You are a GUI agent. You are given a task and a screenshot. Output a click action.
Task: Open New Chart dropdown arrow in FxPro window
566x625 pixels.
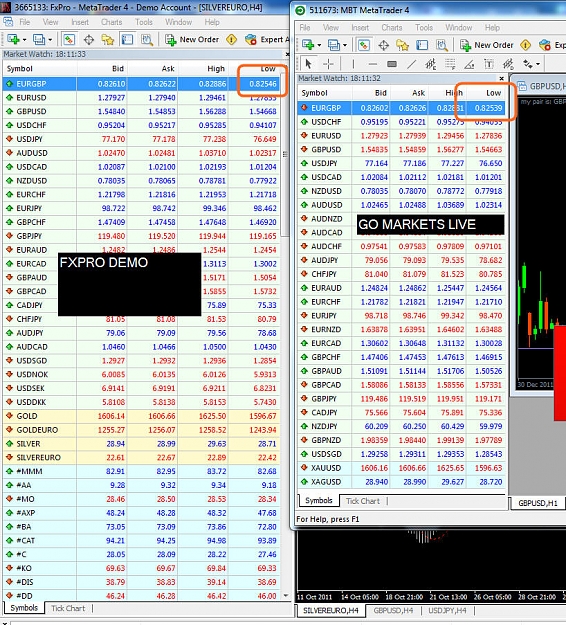(24, 40)
